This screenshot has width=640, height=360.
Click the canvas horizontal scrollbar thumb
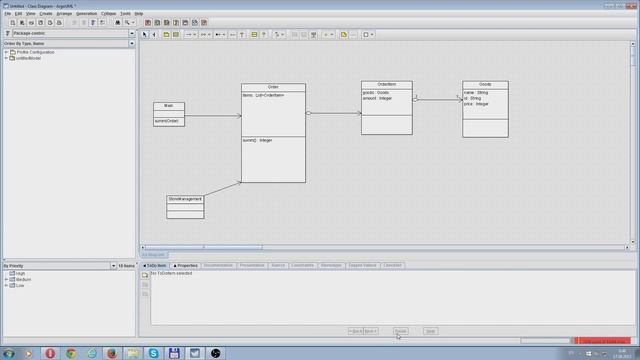click(204, 247)
